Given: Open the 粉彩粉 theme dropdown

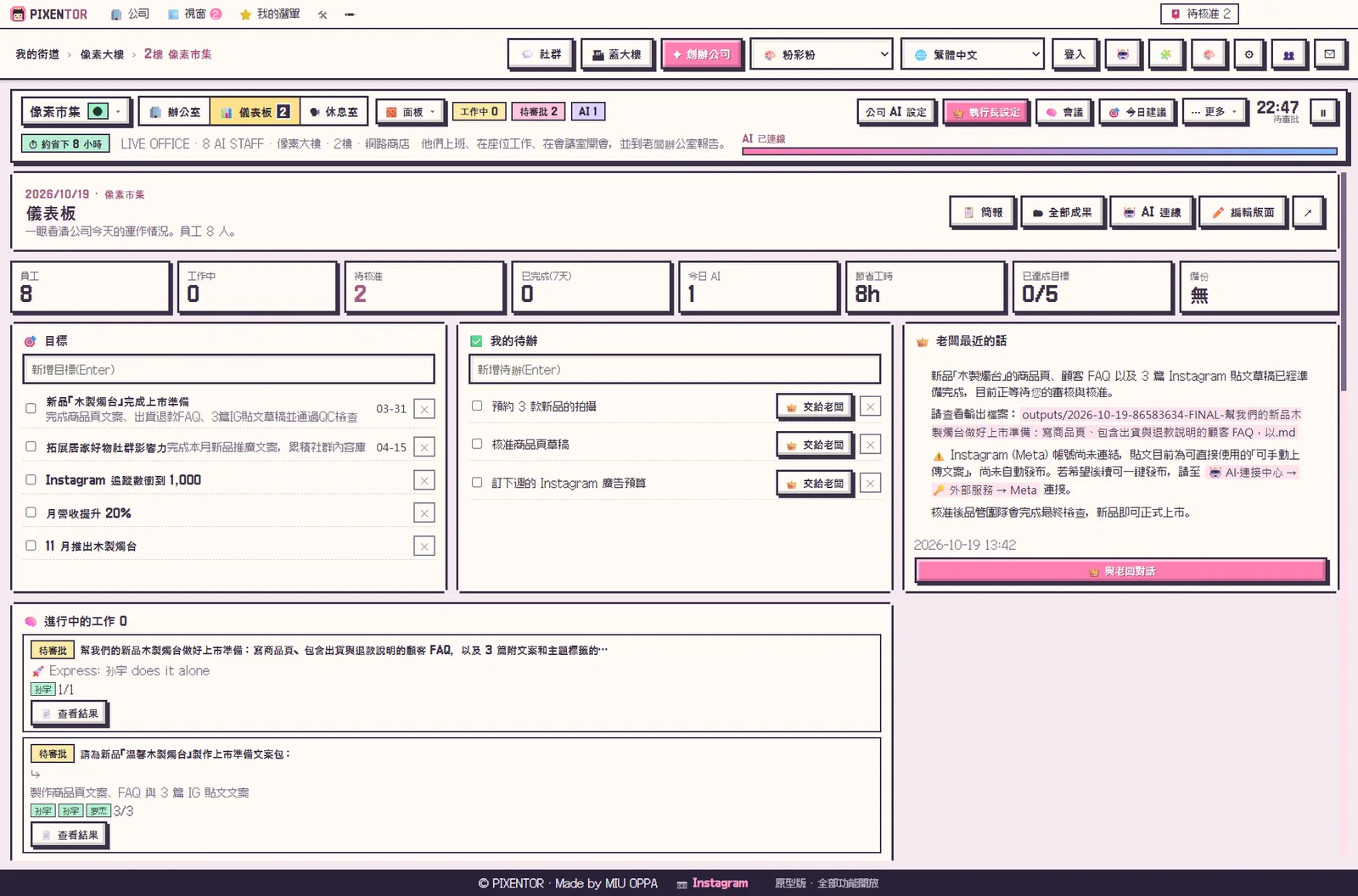Looking at the screenshot, I should (x=822, y=54).
